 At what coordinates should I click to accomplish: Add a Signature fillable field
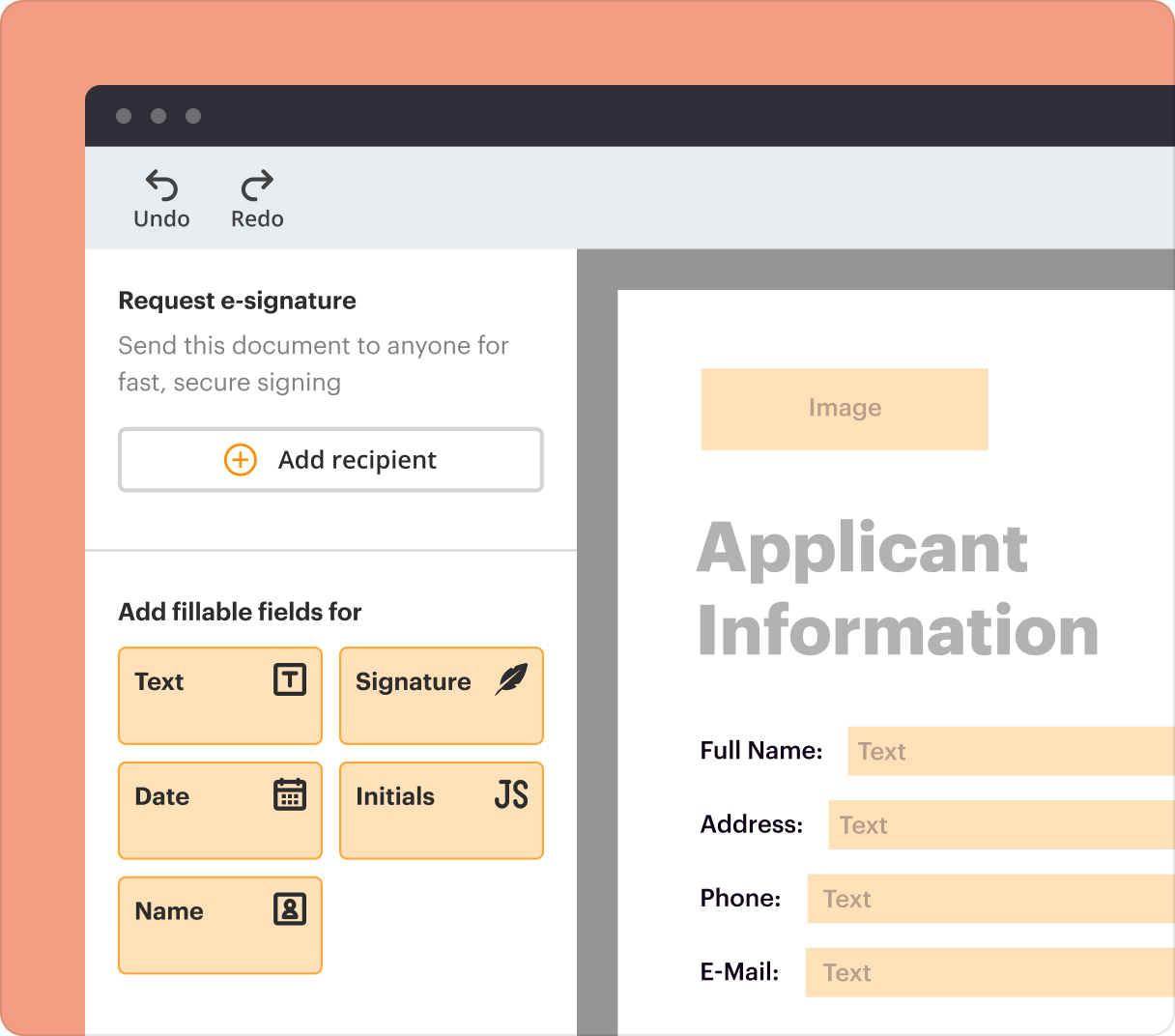pos(441,696)
